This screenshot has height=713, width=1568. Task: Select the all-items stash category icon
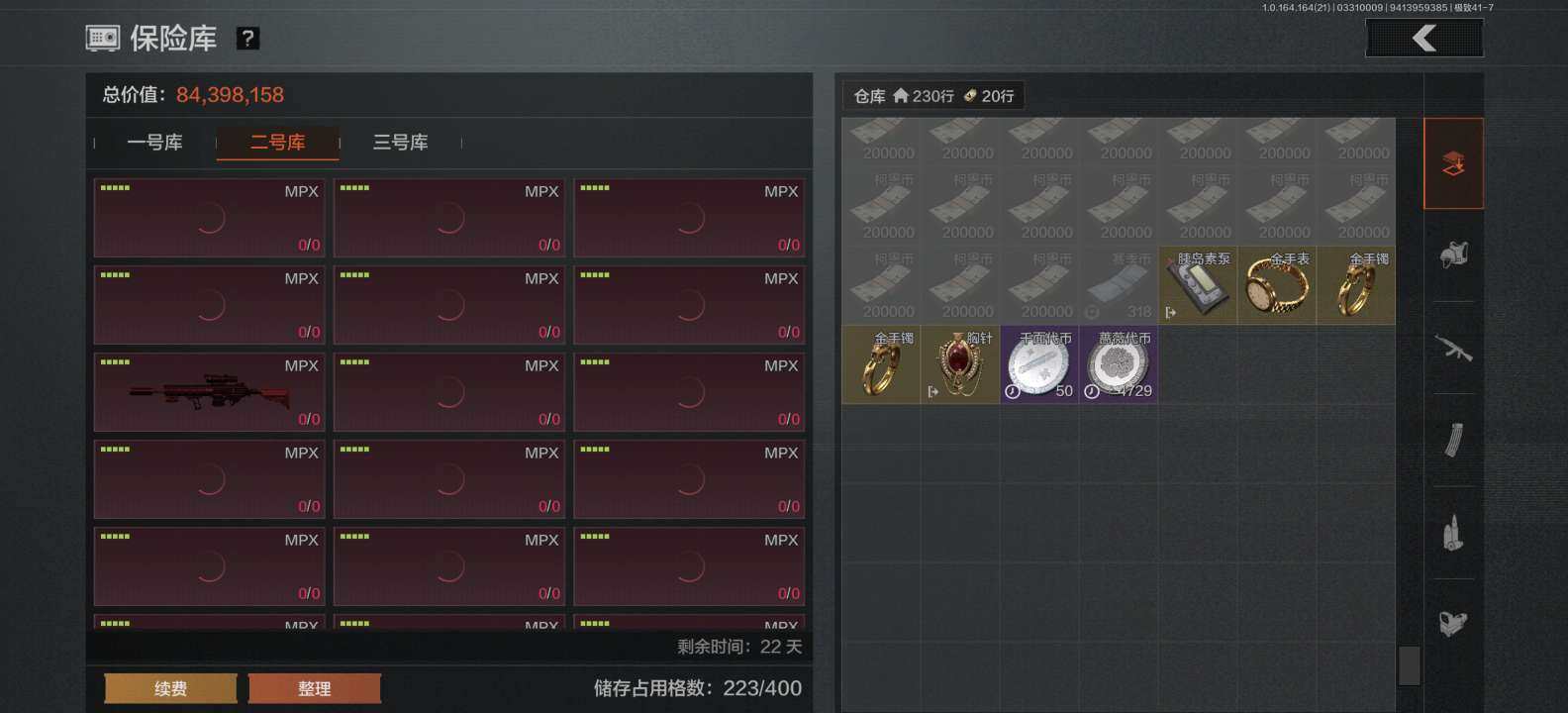[x=1453, y=163]
